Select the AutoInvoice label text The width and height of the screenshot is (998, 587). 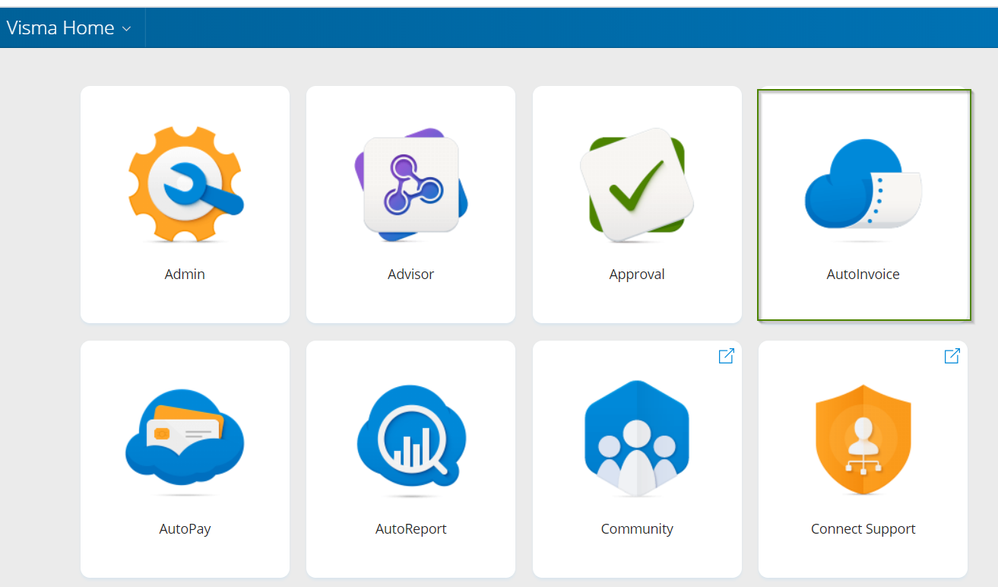click(863, 274)
